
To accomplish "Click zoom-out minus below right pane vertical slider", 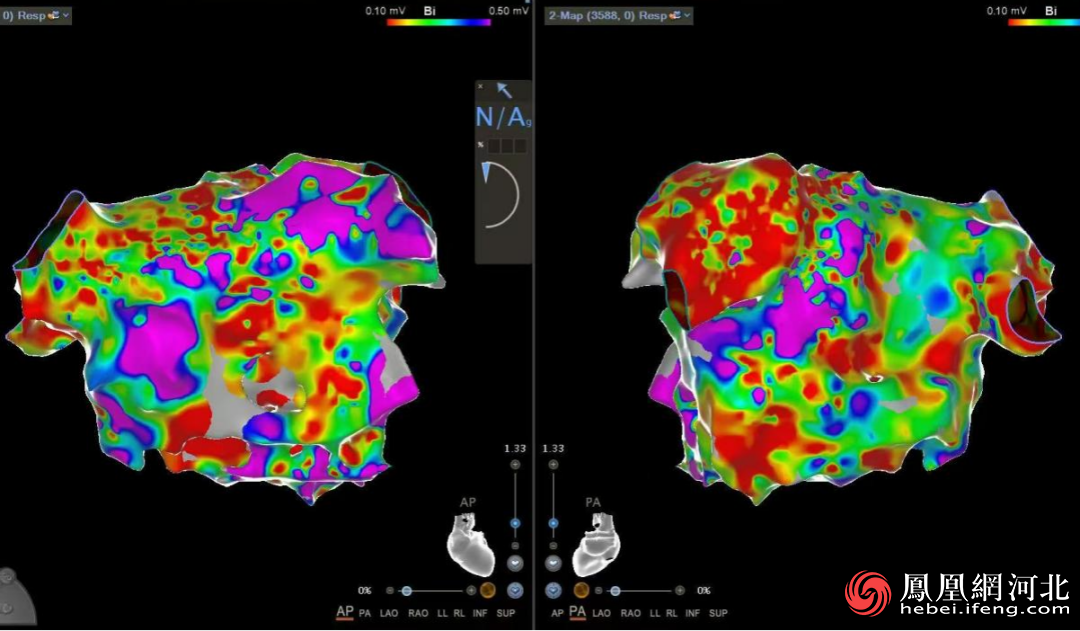I will click(553, 546).
